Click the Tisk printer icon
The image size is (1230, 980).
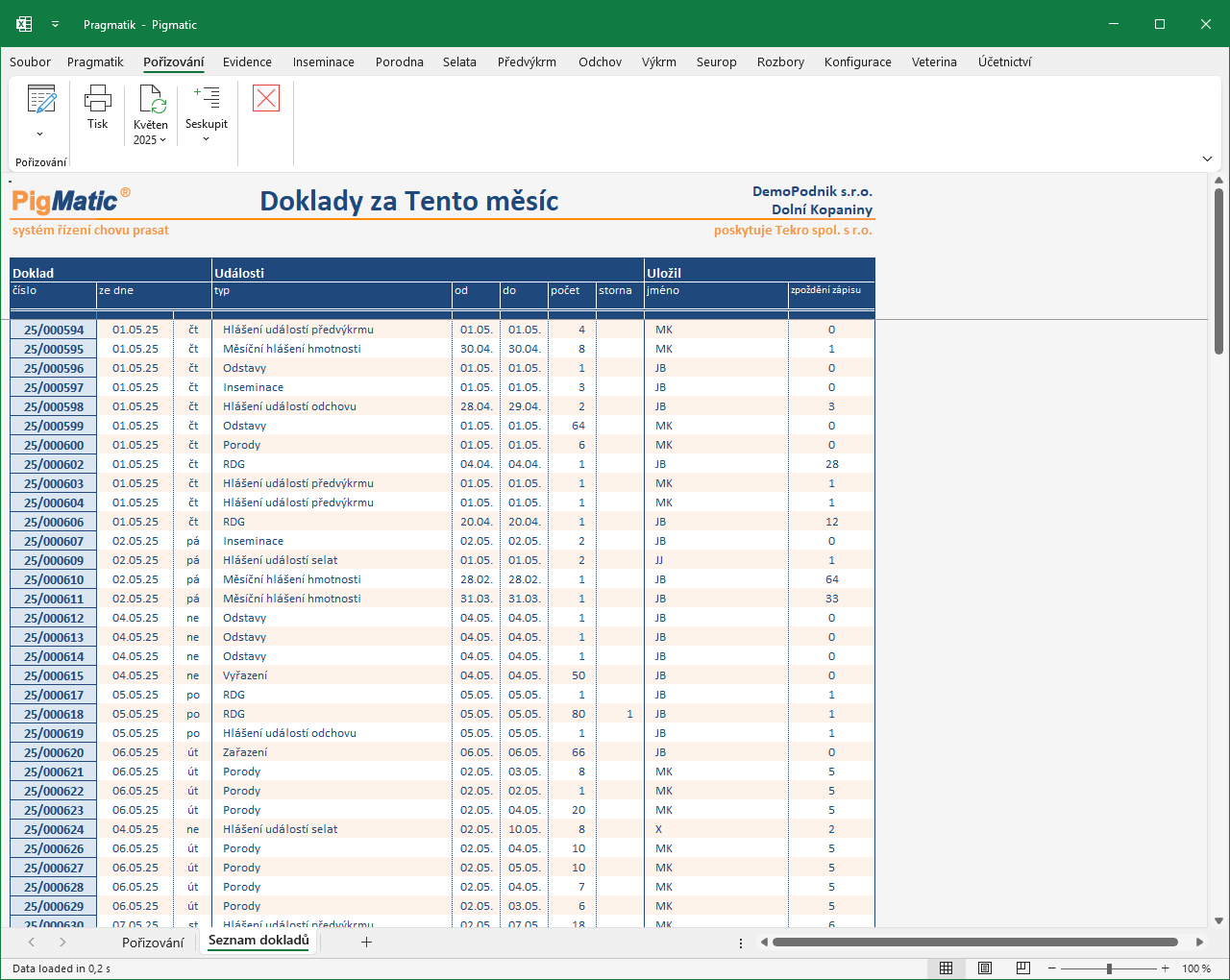click(x=97, y=98)
